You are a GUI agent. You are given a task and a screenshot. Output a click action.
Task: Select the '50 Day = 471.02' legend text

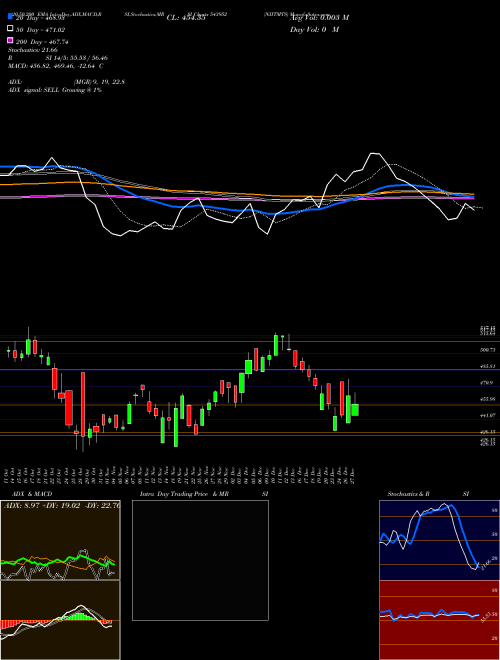coord(40,30)
